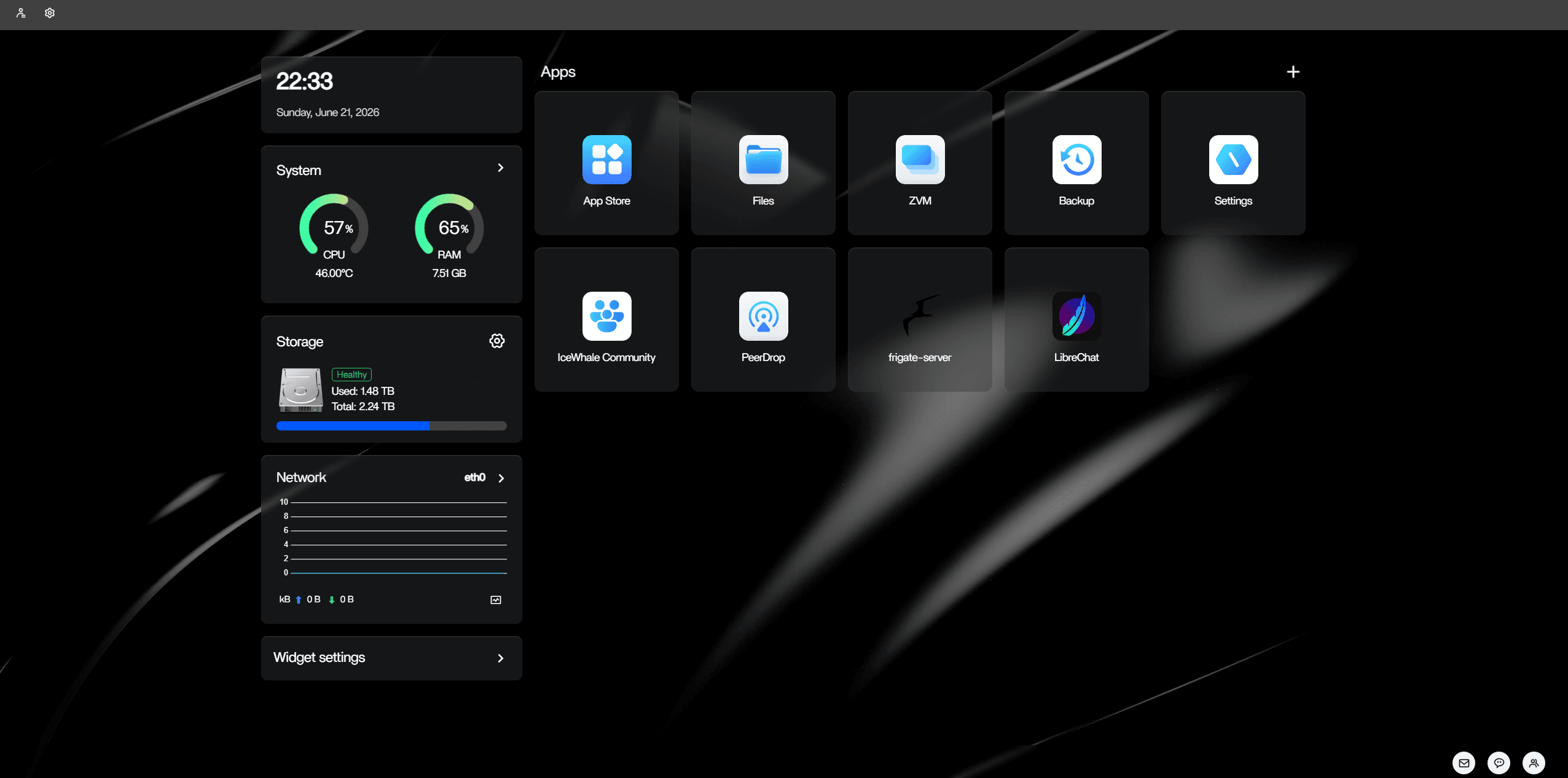
Task: Click the network traffic chart
Action: (x=393, y=537)
